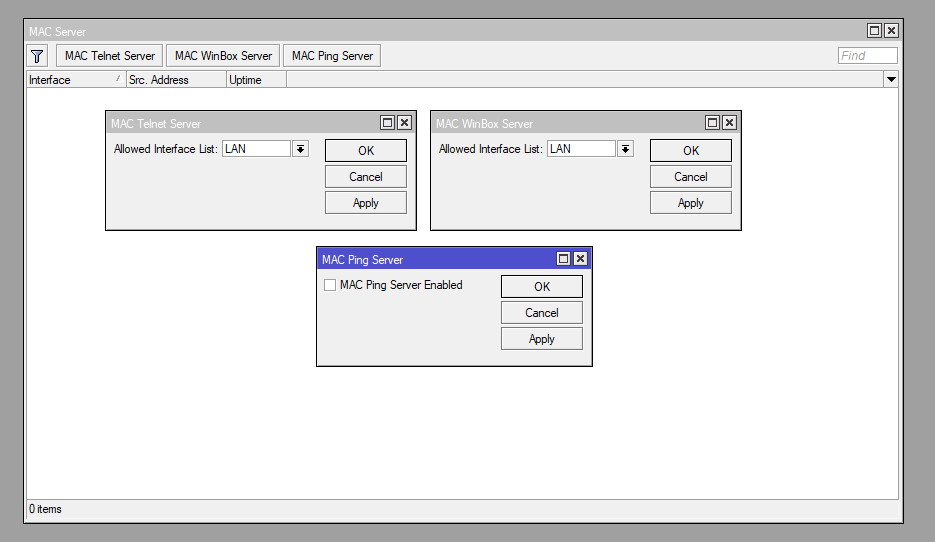Image resolution: width=935 pixels, height=542 pixels.
Task: Cancel the MAC Telnet Server dialog
Action: click(x=366, y=176)
